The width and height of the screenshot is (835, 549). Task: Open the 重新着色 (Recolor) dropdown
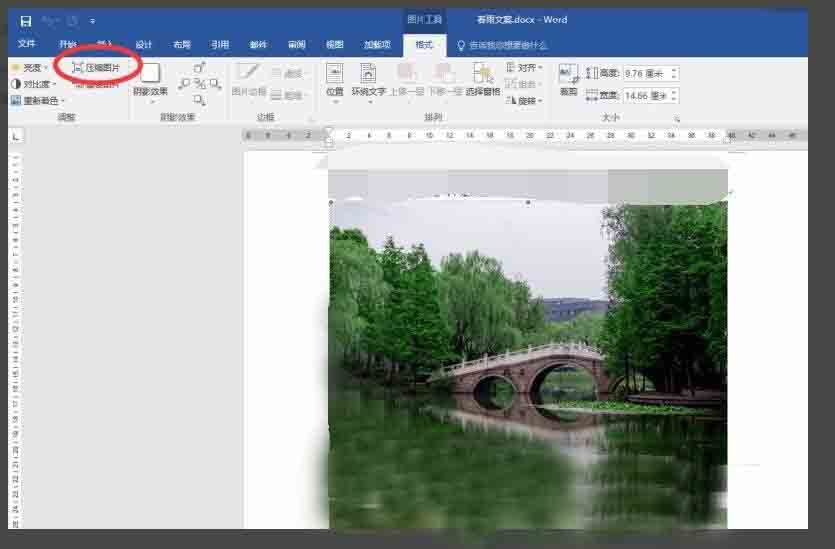(38, 100)
